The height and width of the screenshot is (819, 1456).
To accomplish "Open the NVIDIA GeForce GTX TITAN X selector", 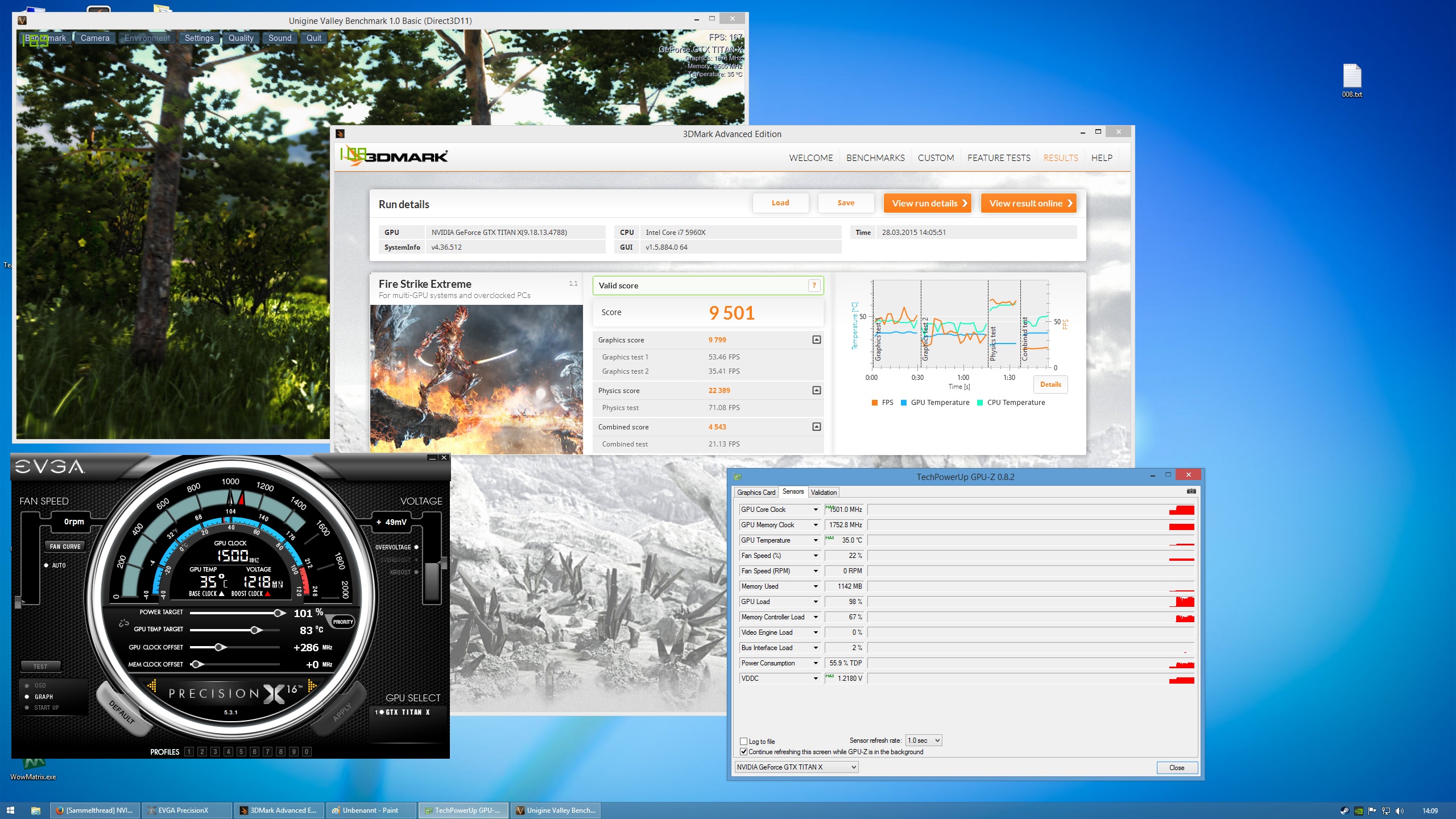I will point(796,767).
